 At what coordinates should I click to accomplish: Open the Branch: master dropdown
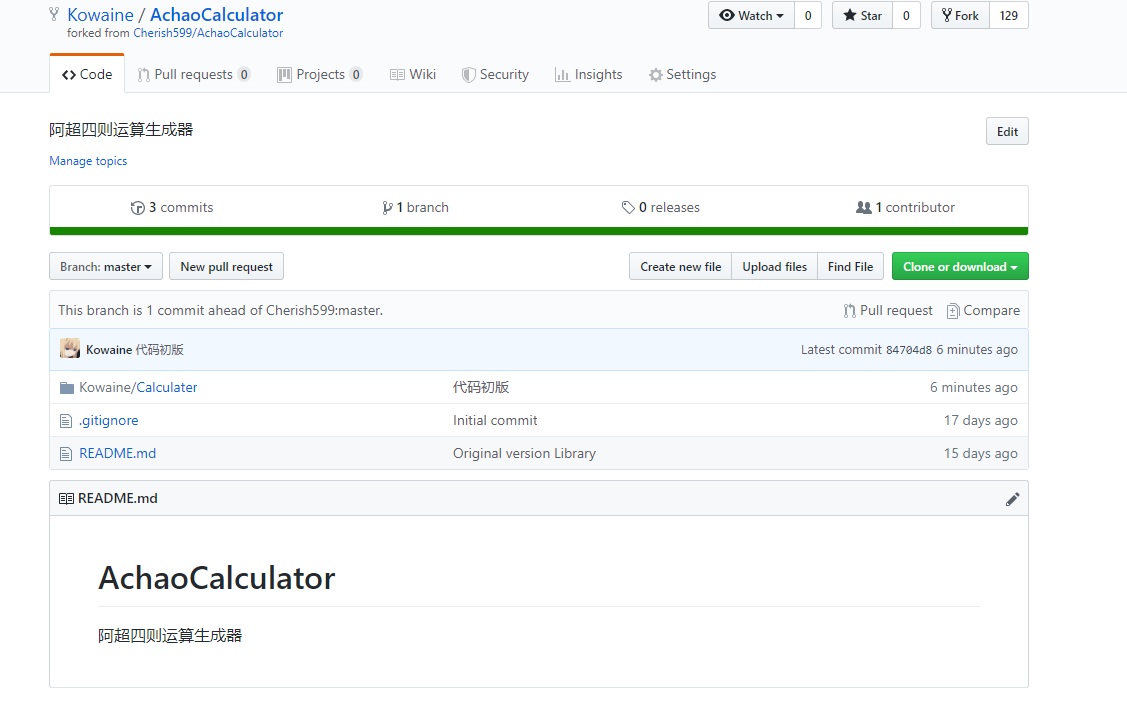[x=106, y=267]
